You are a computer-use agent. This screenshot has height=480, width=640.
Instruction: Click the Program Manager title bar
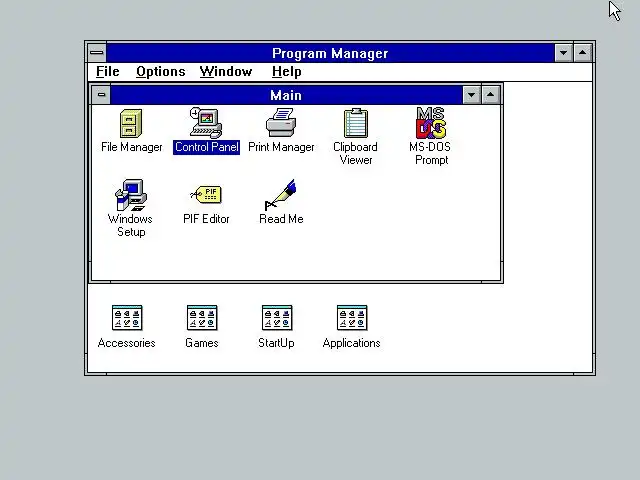[x=330, y=53]
